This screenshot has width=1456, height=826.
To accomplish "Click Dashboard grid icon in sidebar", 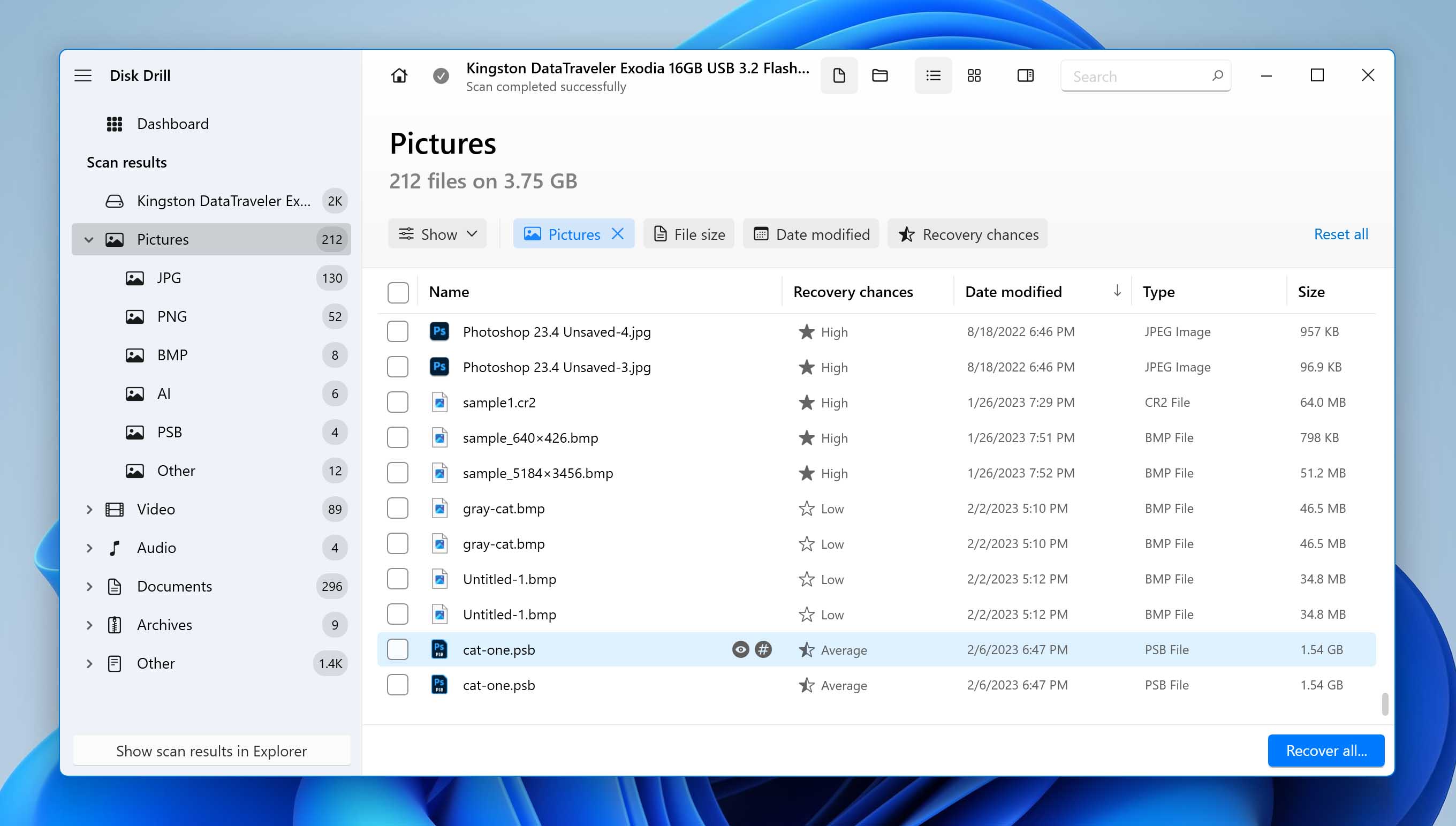I will [115, 124].
